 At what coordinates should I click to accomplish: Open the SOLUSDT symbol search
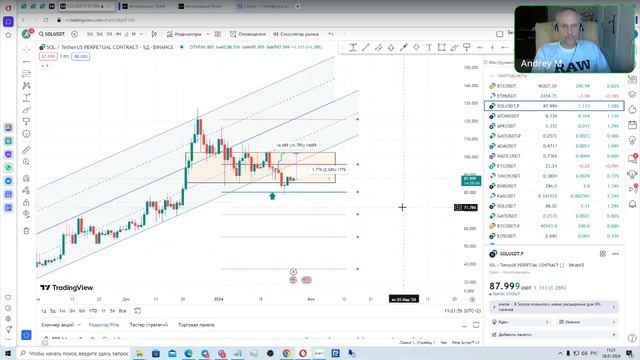tap(52, 34)
